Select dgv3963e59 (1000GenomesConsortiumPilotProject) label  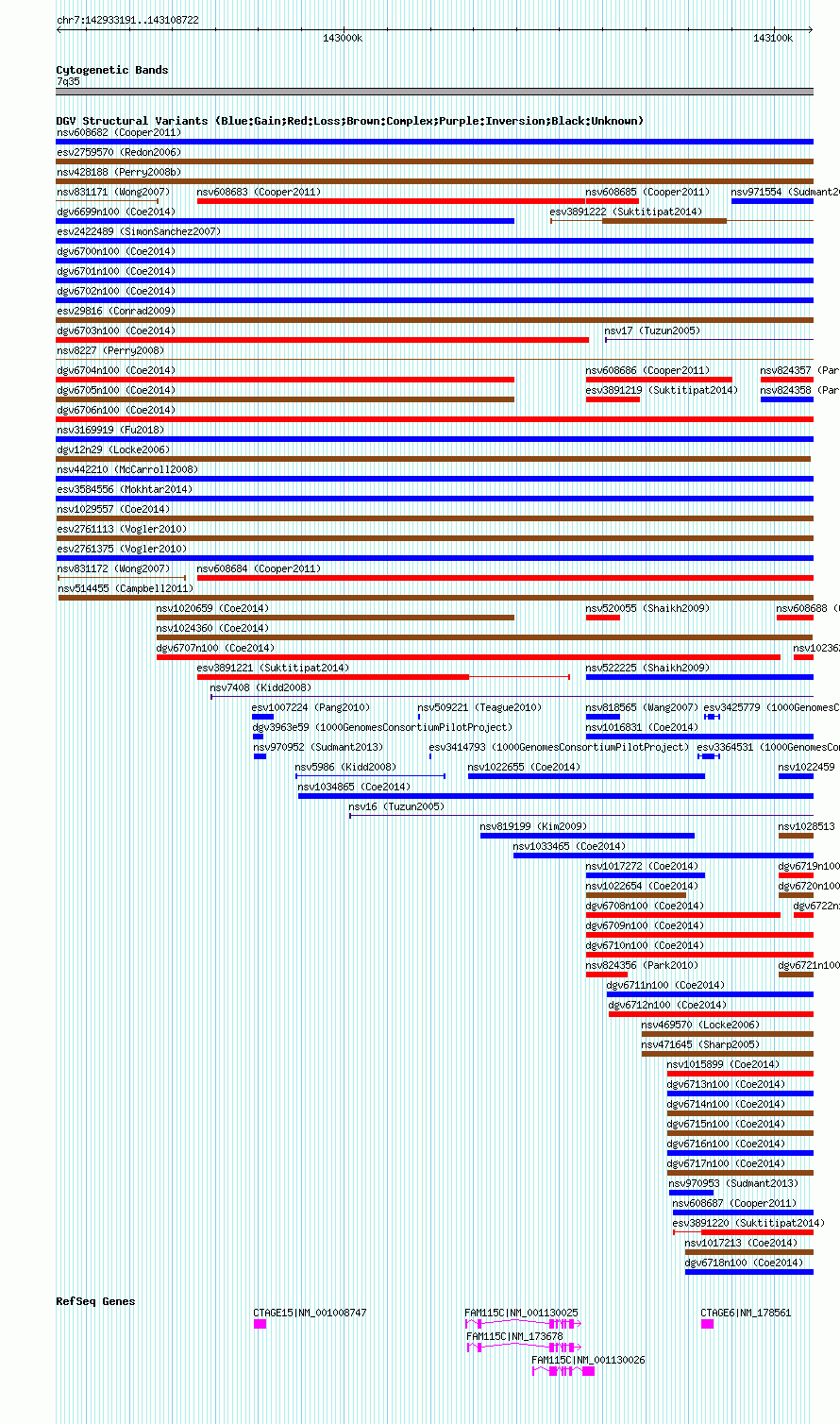(382, 727)
